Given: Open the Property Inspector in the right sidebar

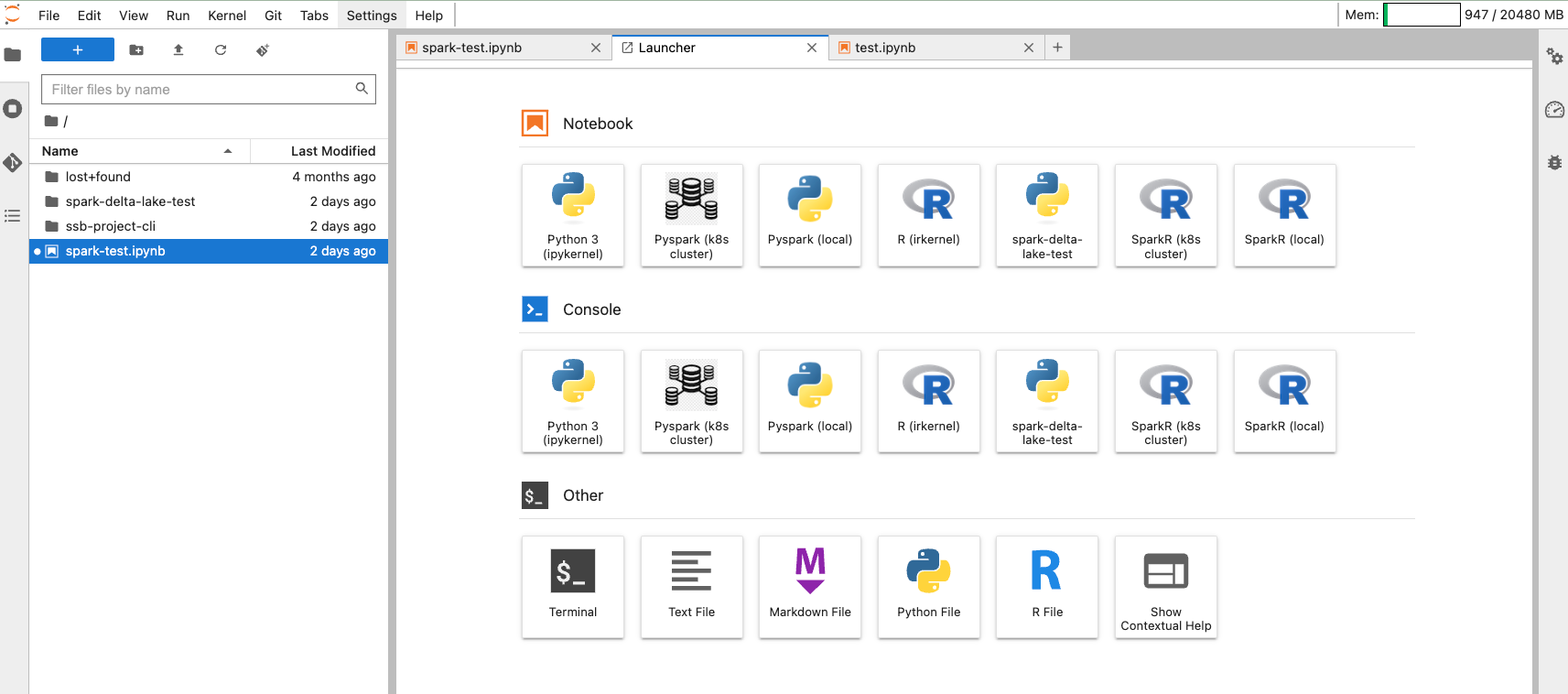Looking at the screenshot, I should coord(1554,56).
